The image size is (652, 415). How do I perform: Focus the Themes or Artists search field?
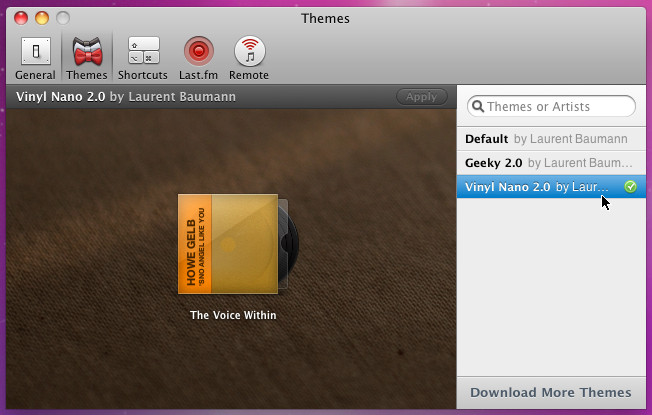(x=551, y=106)
